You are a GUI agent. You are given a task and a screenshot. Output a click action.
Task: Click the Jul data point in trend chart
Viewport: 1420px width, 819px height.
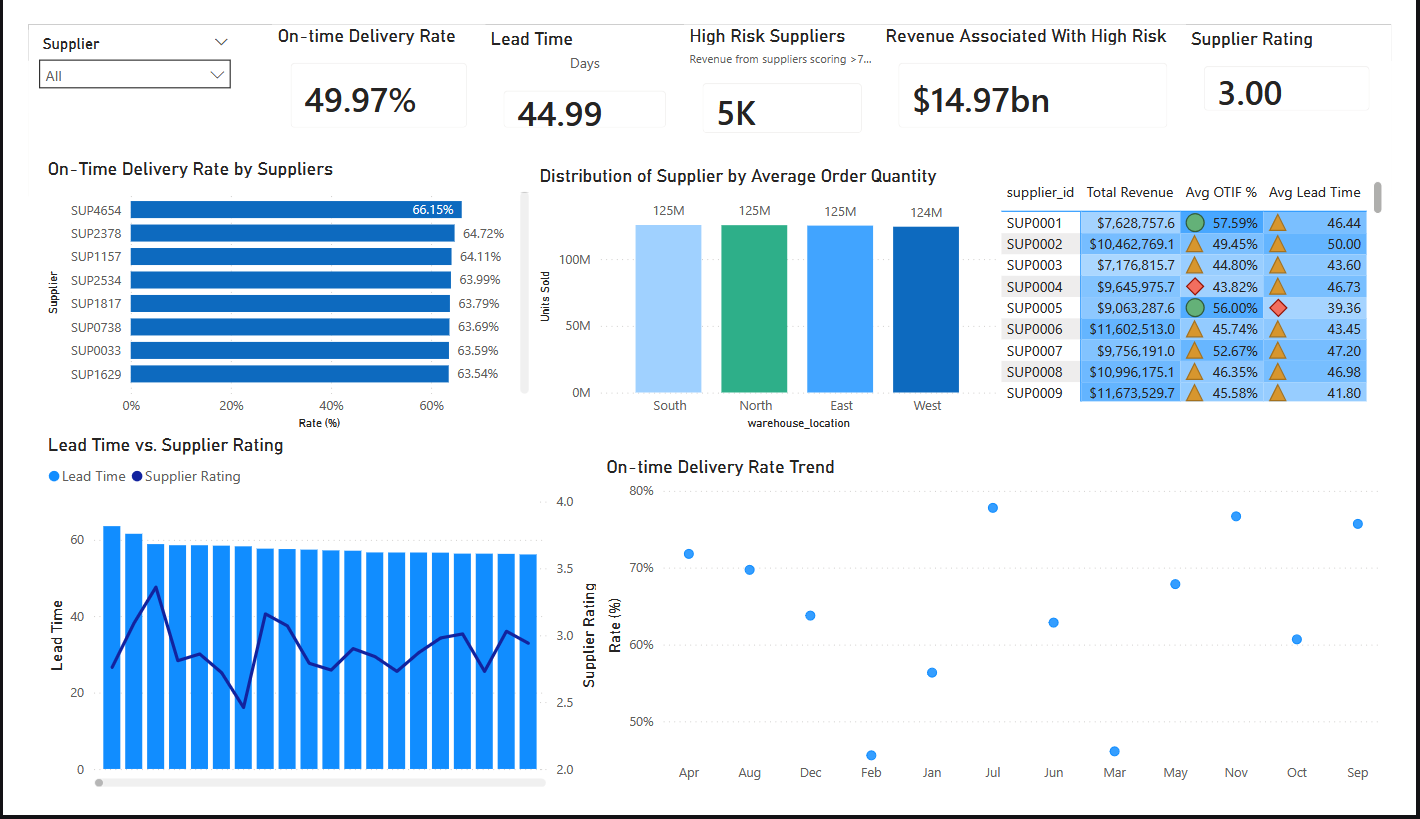(993, 508)
